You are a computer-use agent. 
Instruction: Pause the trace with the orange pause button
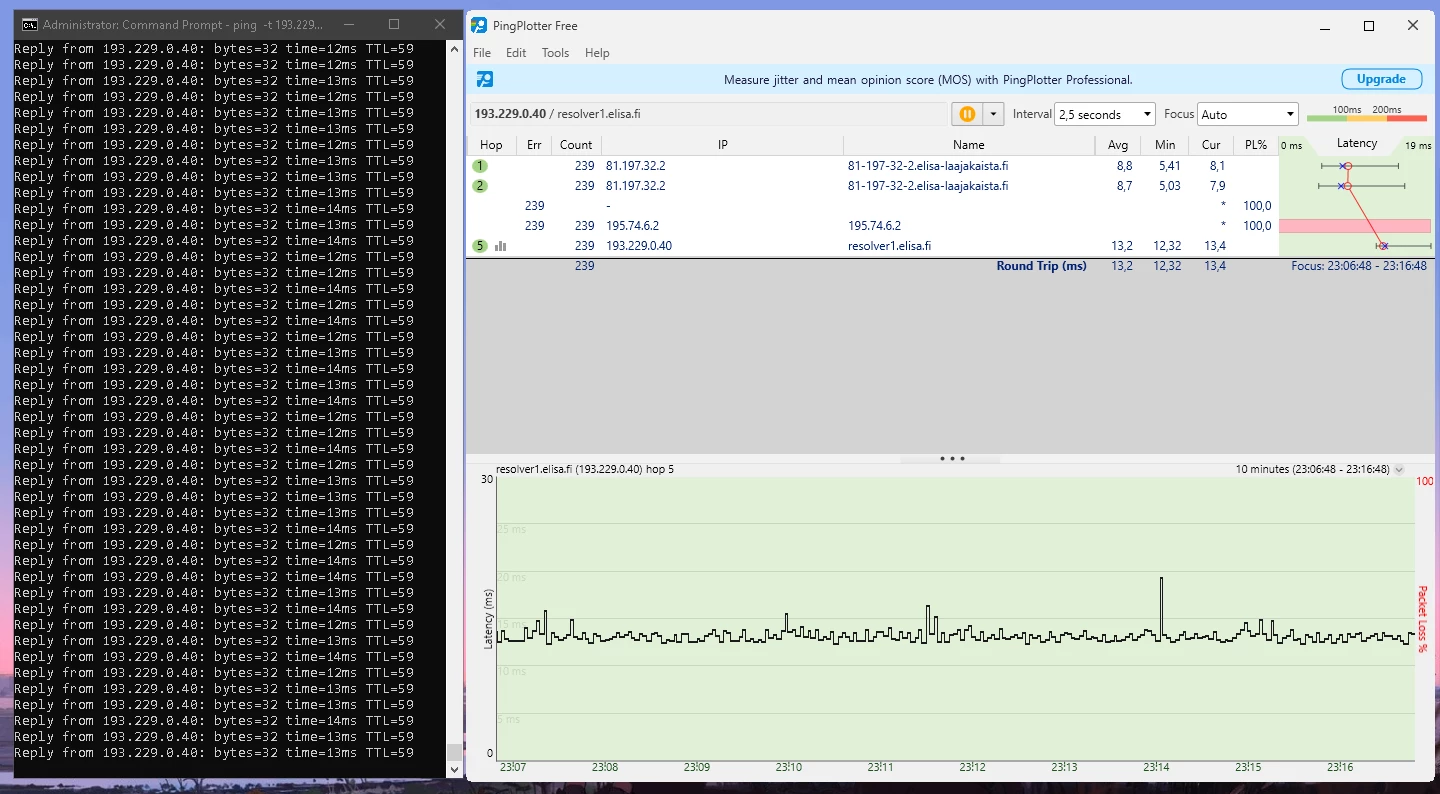(x=967, y=114)
